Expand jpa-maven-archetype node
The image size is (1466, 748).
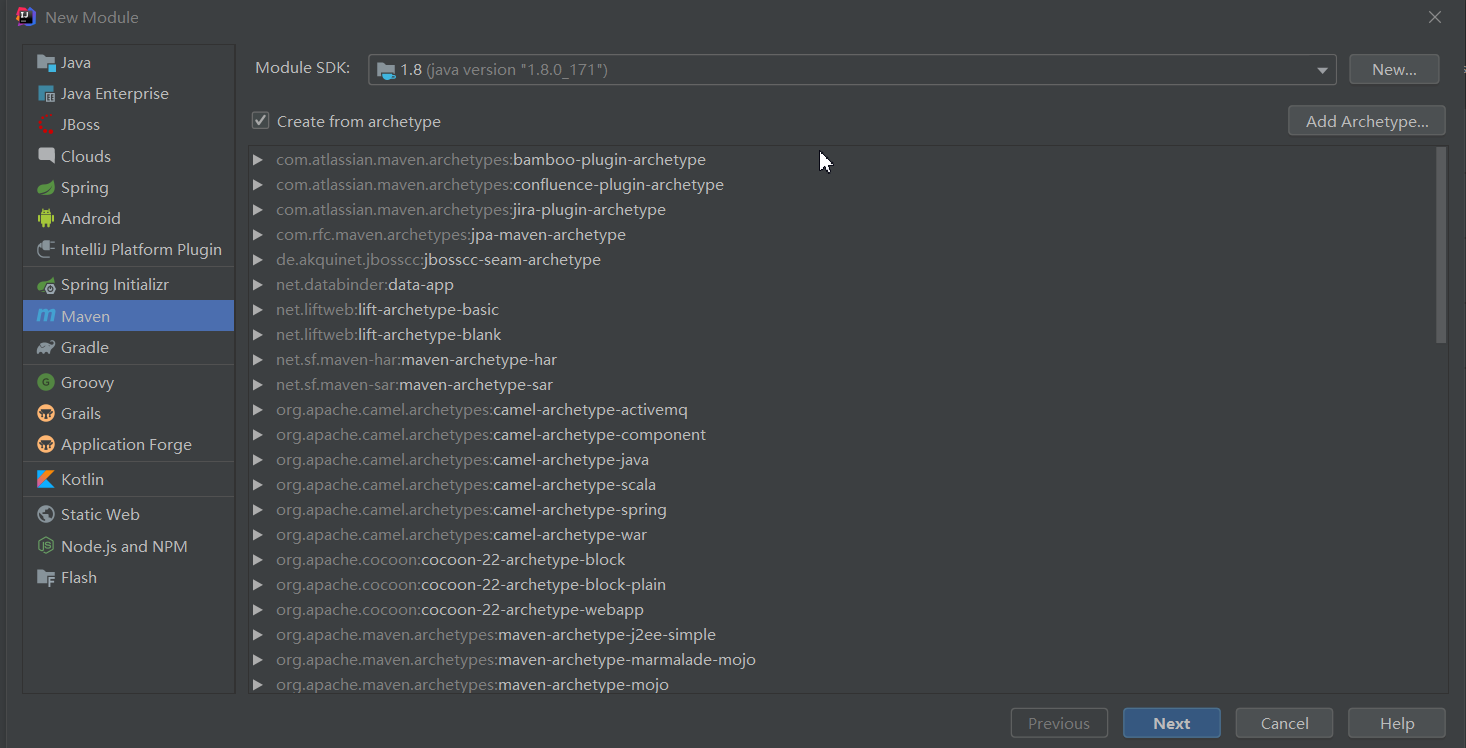[x=258, y=235]
